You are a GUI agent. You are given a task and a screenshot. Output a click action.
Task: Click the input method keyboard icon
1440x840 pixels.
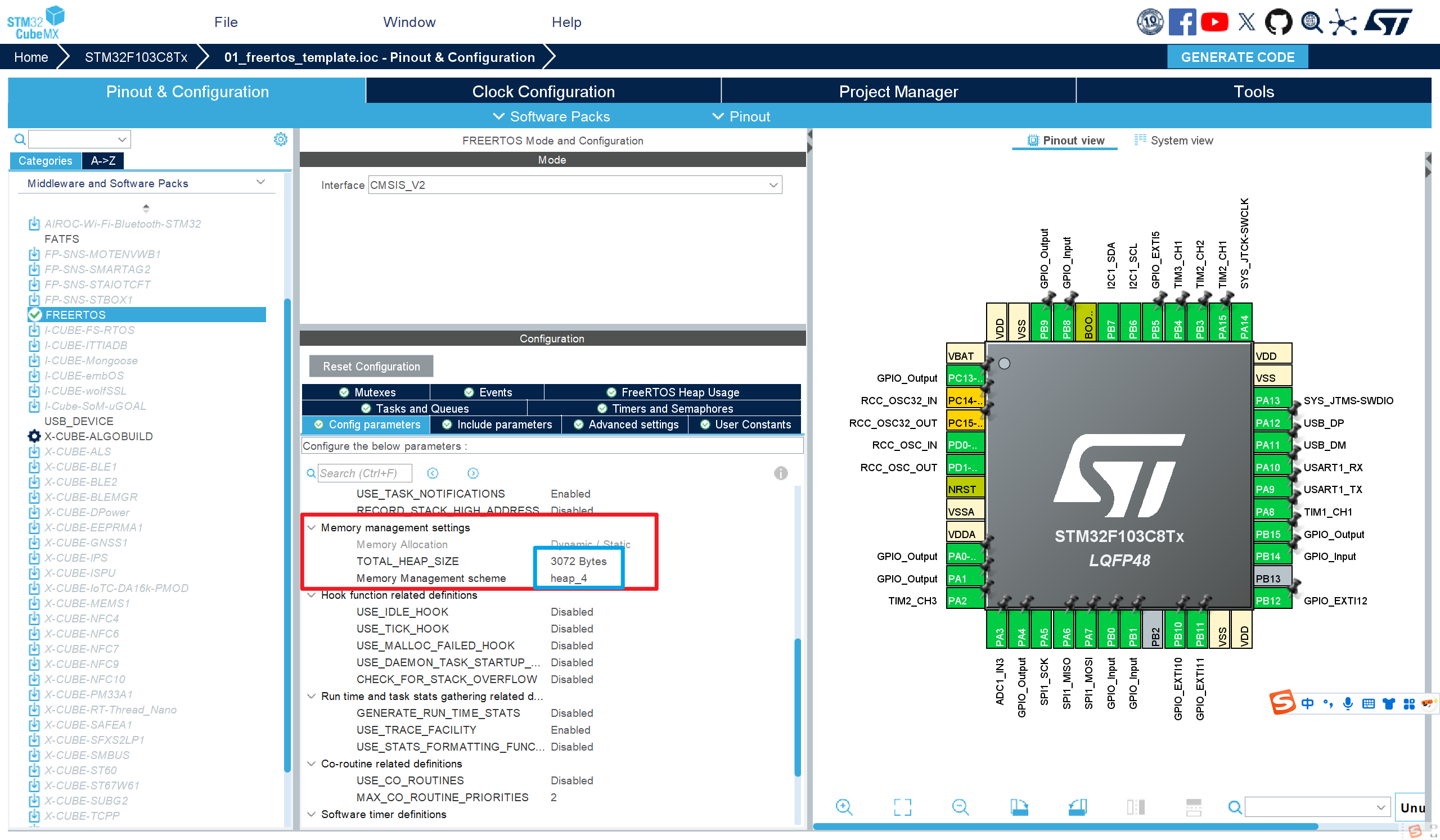pos(1368,703)
